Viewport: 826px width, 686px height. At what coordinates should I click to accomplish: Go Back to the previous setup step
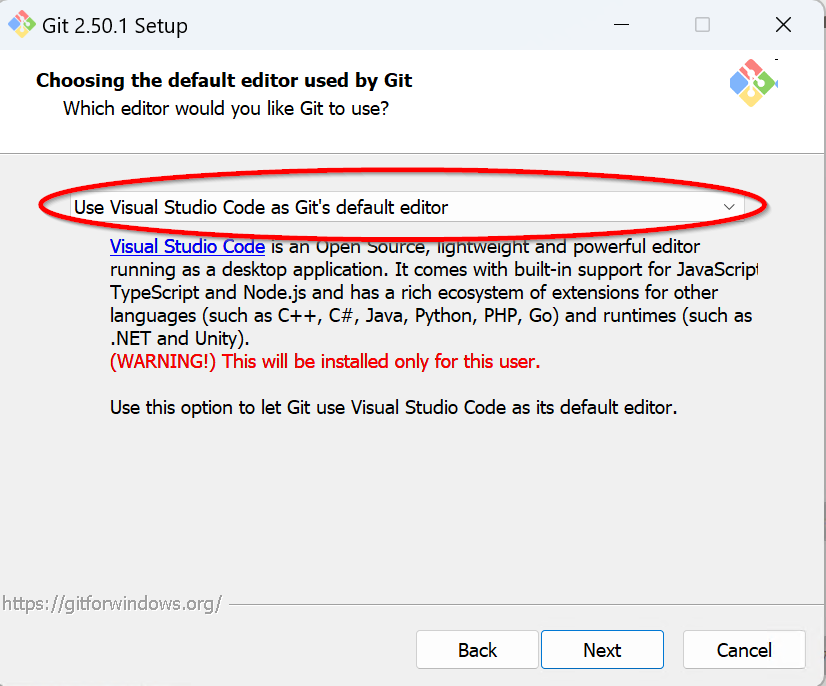click(477, 649)
